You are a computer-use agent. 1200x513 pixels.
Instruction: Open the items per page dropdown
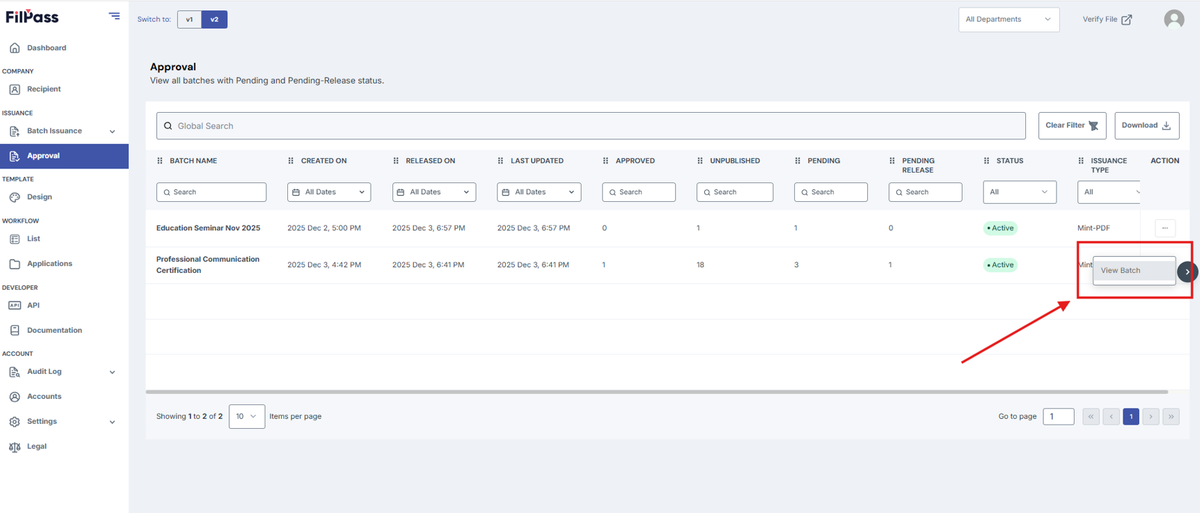247,416
